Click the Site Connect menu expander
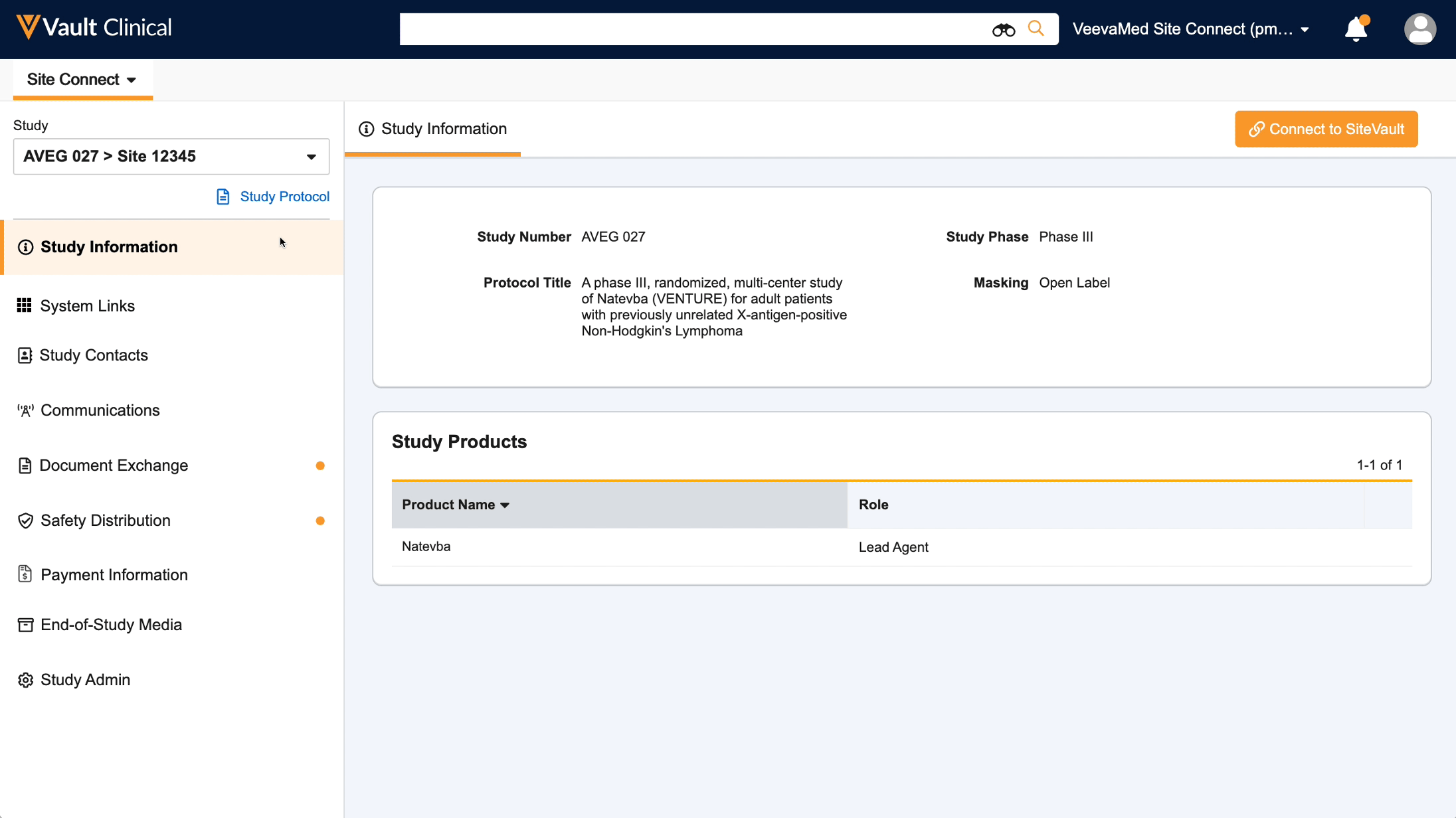The image size is (1456, 818). point(131,79)
